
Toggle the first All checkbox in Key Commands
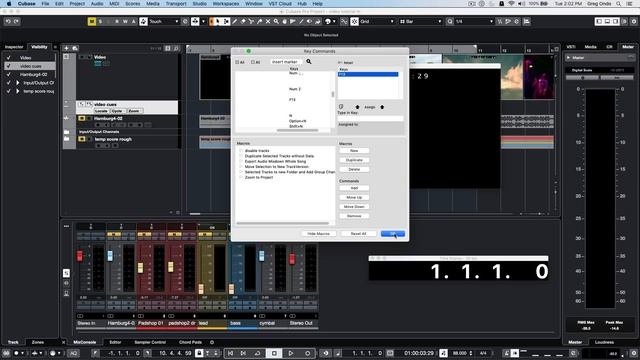238,62
